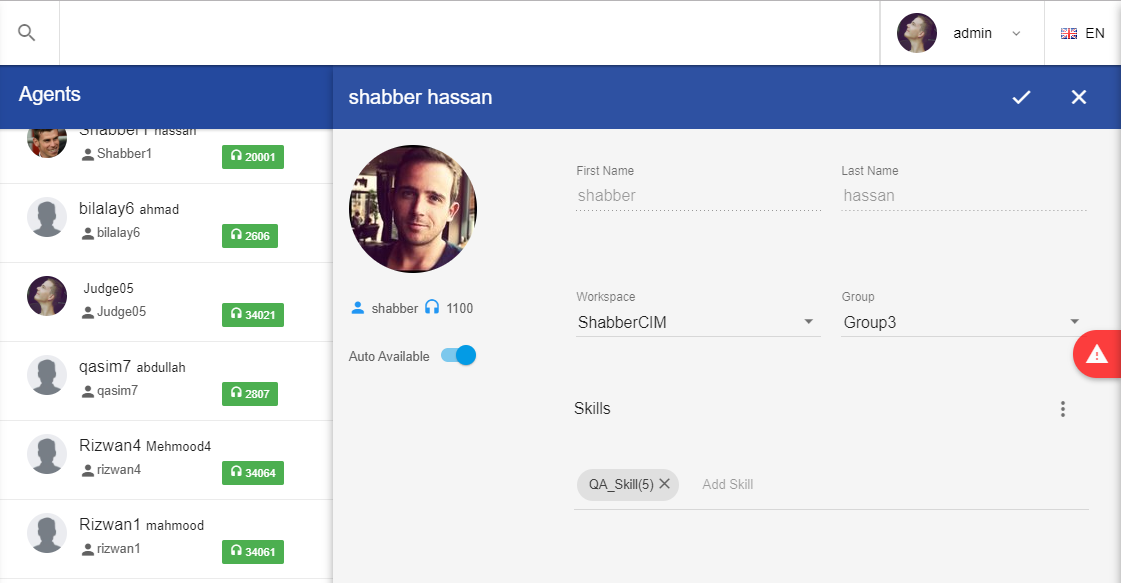The width and height of the screenshot is (1121, 583).
Task: Save agent changes with checkmark icon
Action: 1021,97
